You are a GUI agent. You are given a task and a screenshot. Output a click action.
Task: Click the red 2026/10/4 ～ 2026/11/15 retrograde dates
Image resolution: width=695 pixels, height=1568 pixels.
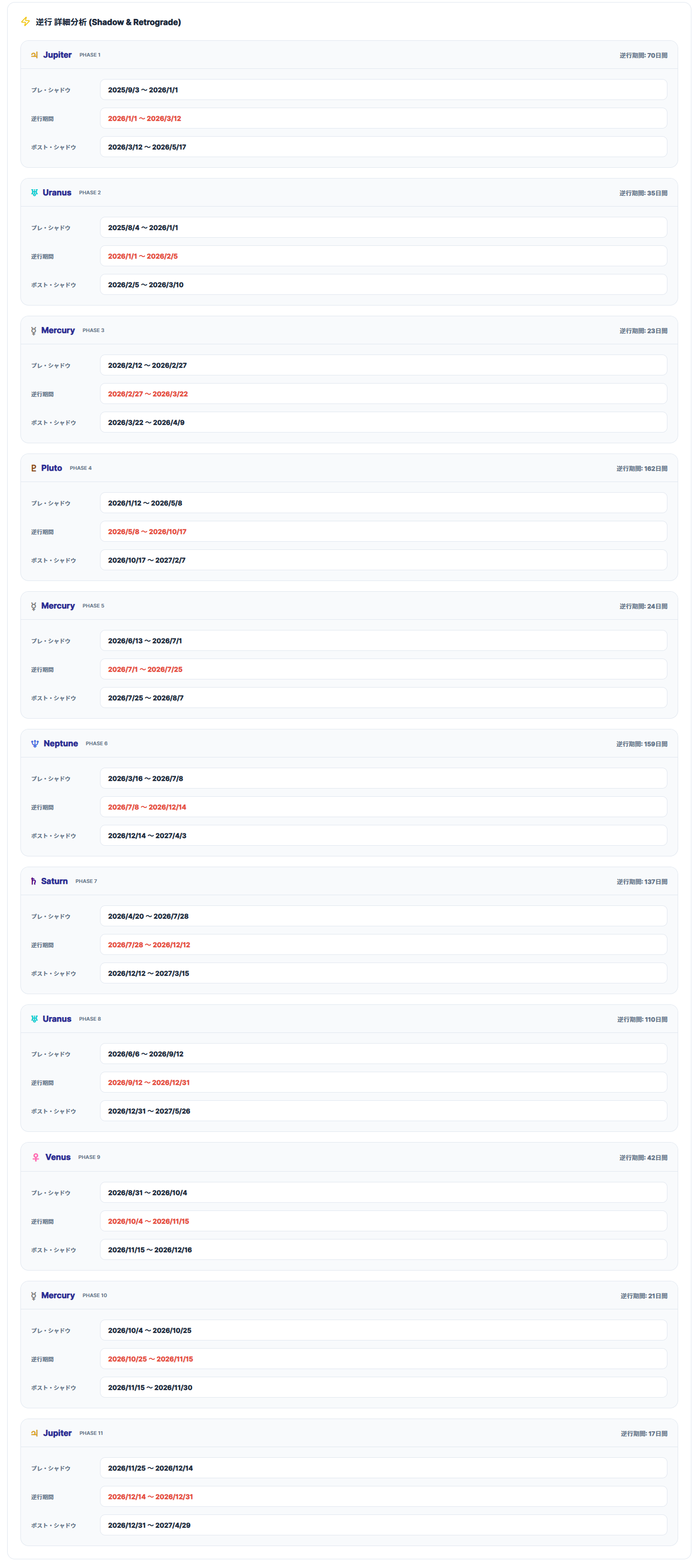tap(148, 1221)
